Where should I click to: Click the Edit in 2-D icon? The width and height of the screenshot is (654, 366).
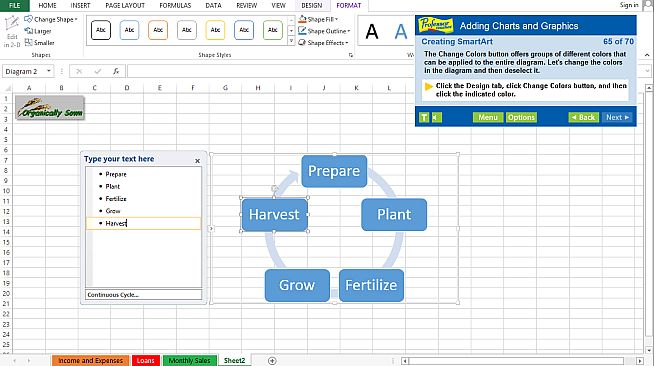click(12, 30)
